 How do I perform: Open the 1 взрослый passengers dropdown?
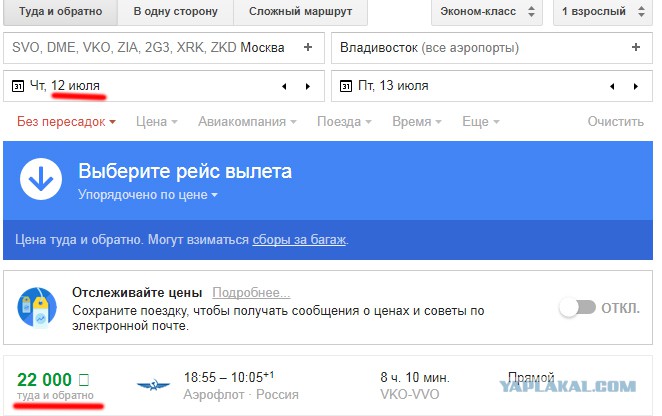[x=603, y=11]
